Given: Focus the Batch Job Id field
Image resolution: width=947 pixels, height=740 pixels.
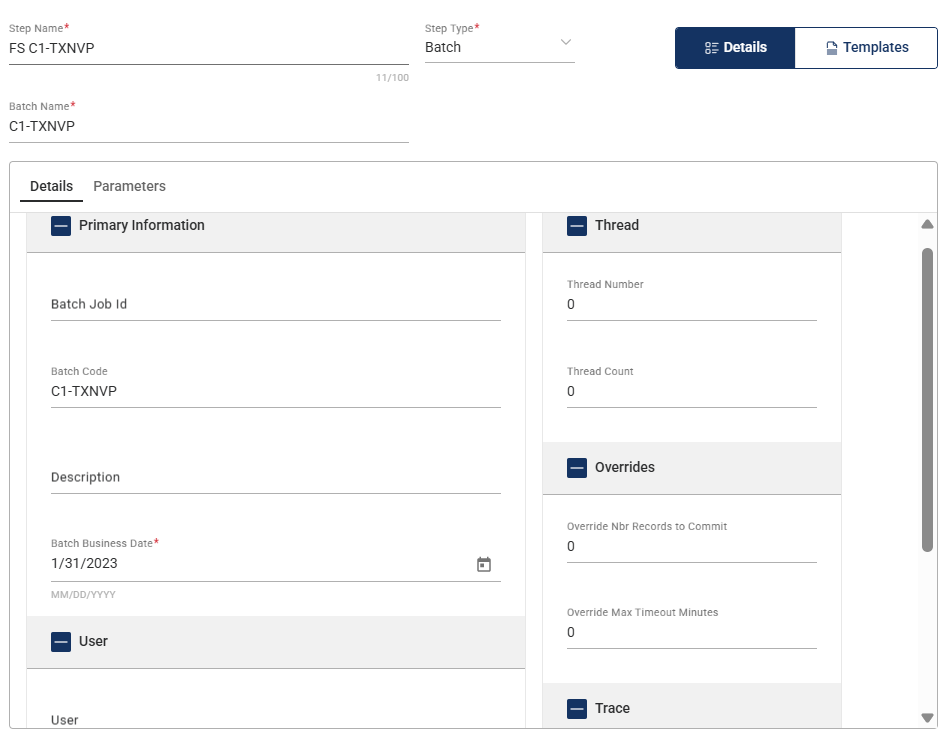Looking at the screenshot, I should [275, 304].
